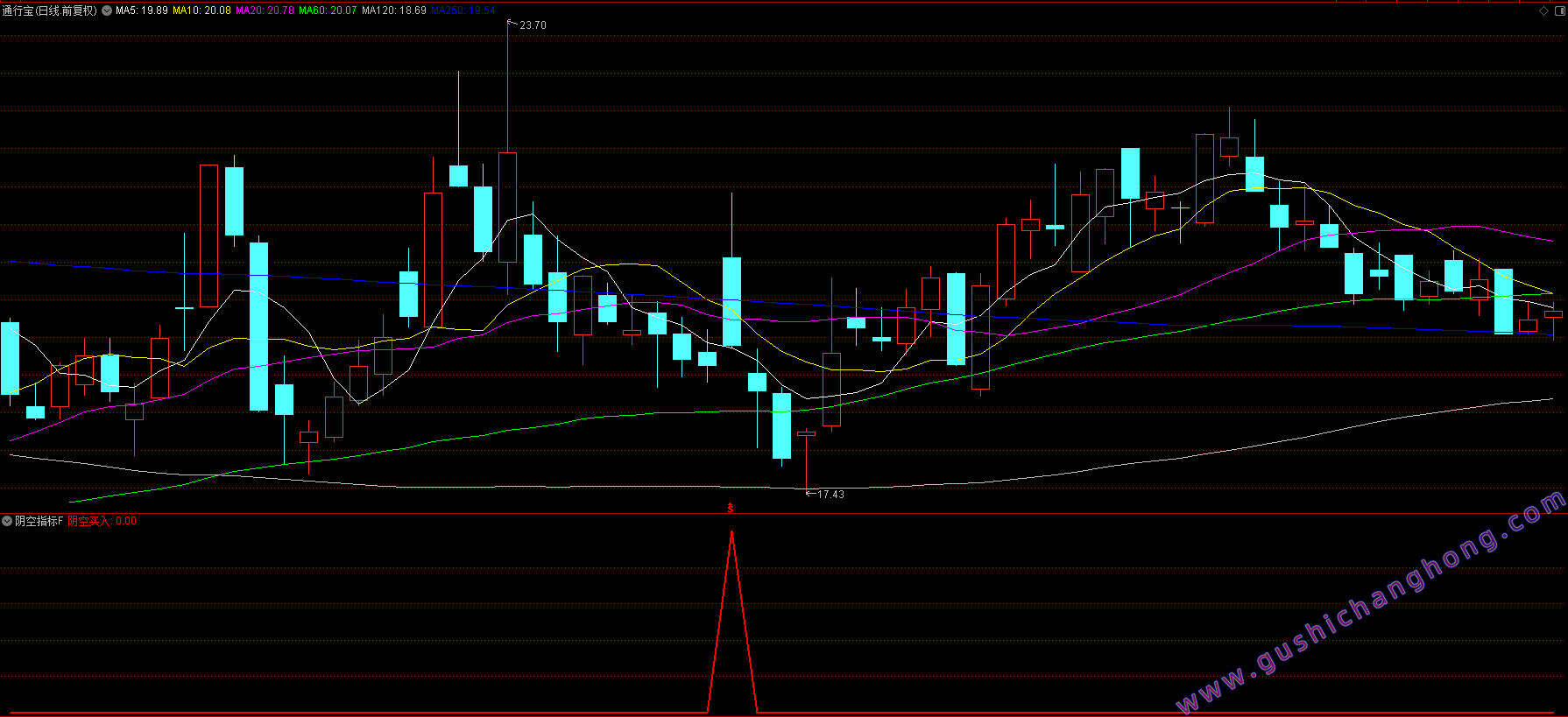Image resolution: width=1568 pixels, height=717 pixels.
Task: Select the magenta MA20: 20.78 label
Action: [x=265, y=11]
